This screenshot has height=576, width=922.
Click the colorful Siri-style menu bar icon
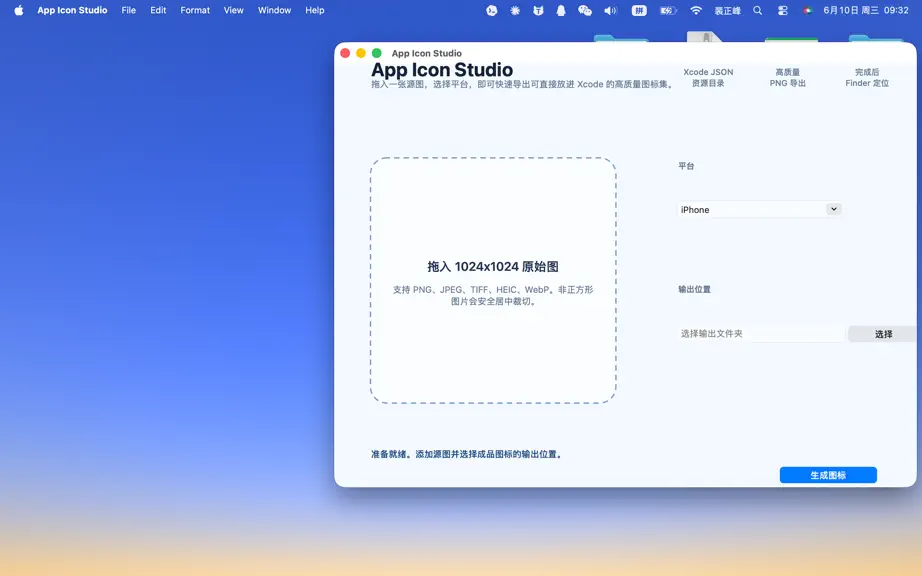tap(808, 10)
